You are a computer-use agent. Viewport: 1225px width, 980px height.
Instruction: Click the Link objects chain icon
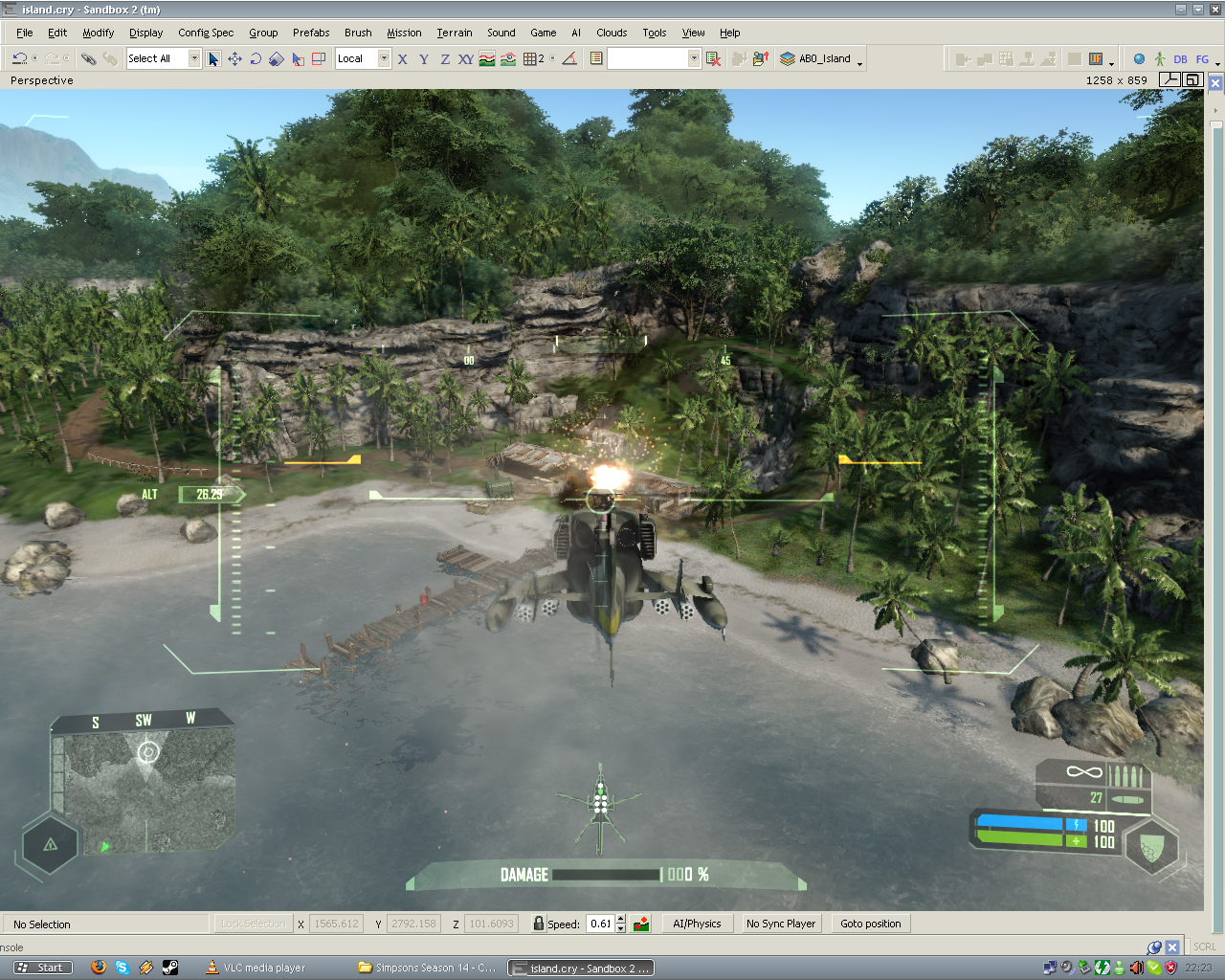pos(88,58)
